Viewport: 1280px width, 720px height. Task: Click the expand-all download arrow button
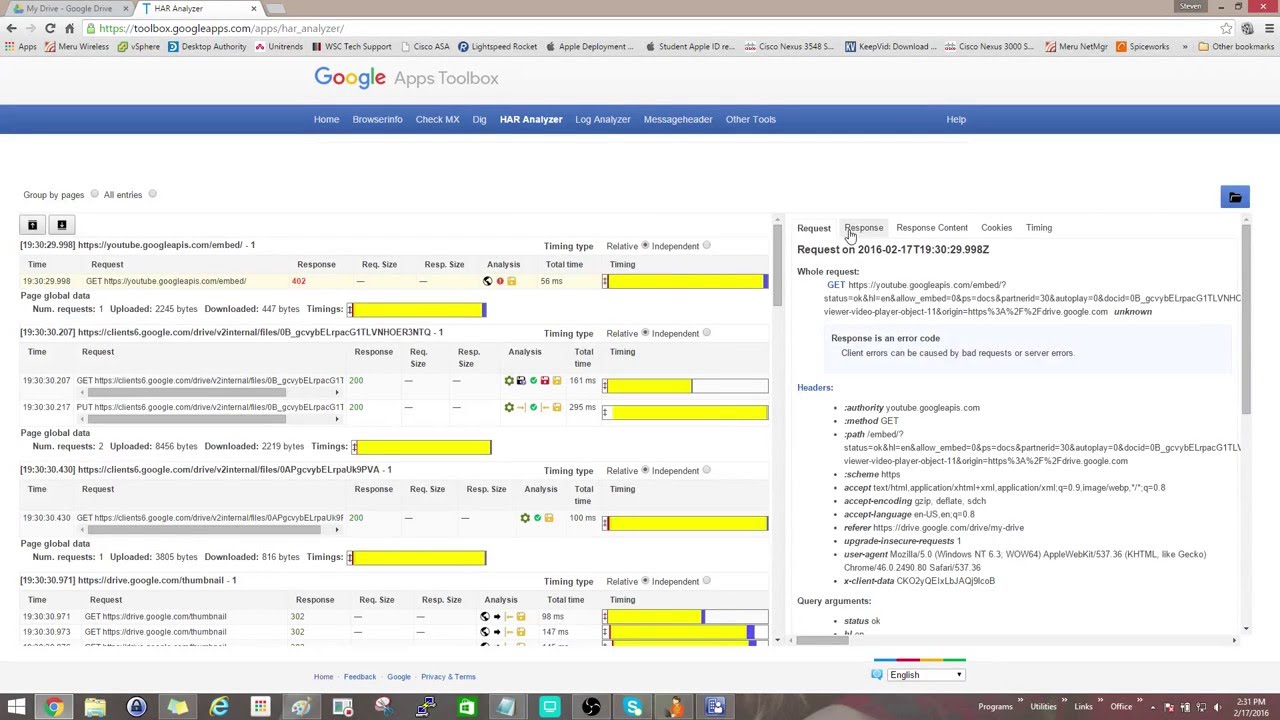pos(61,225)
